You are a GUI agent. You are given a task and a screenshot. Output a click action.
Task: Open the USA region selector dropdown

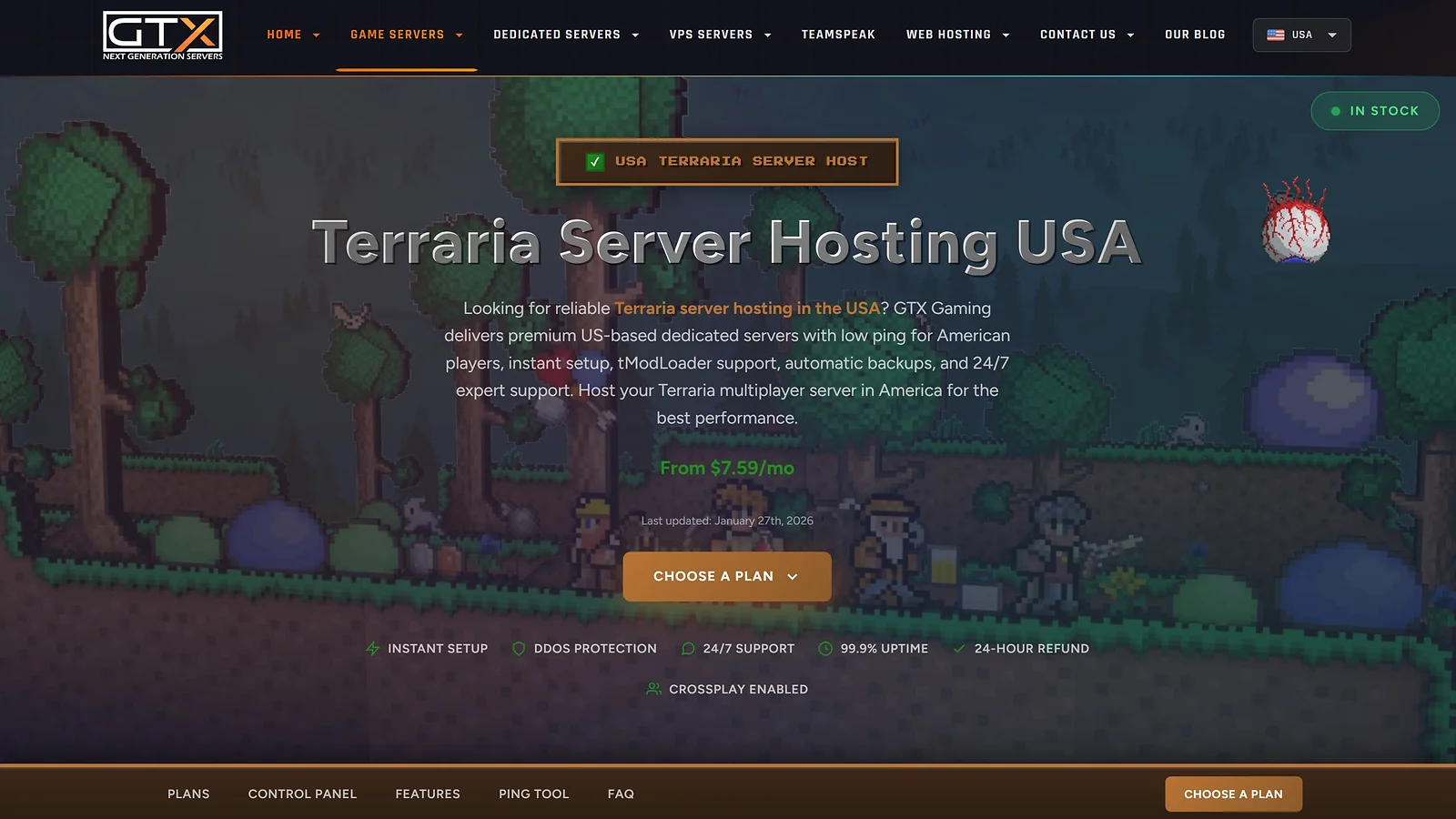1302,35
